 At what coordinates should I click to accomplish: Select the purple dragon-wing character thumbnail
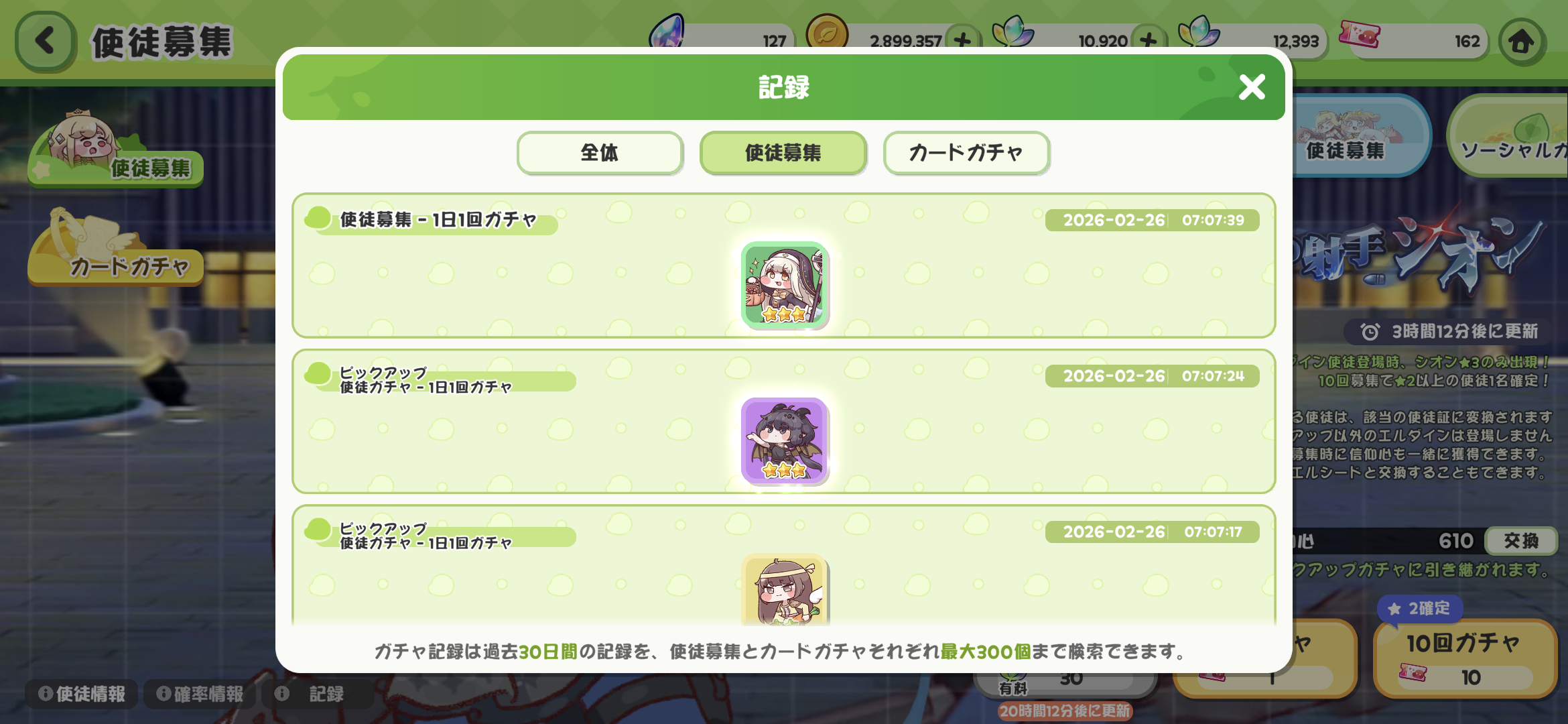[785, 441]
